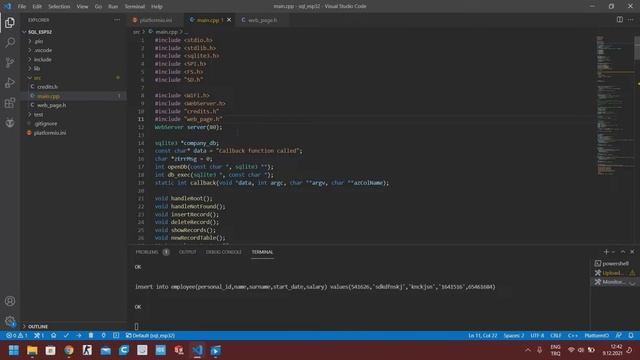
Task: Select .gitignore in the file tree
Action: [x=46, y=124]
